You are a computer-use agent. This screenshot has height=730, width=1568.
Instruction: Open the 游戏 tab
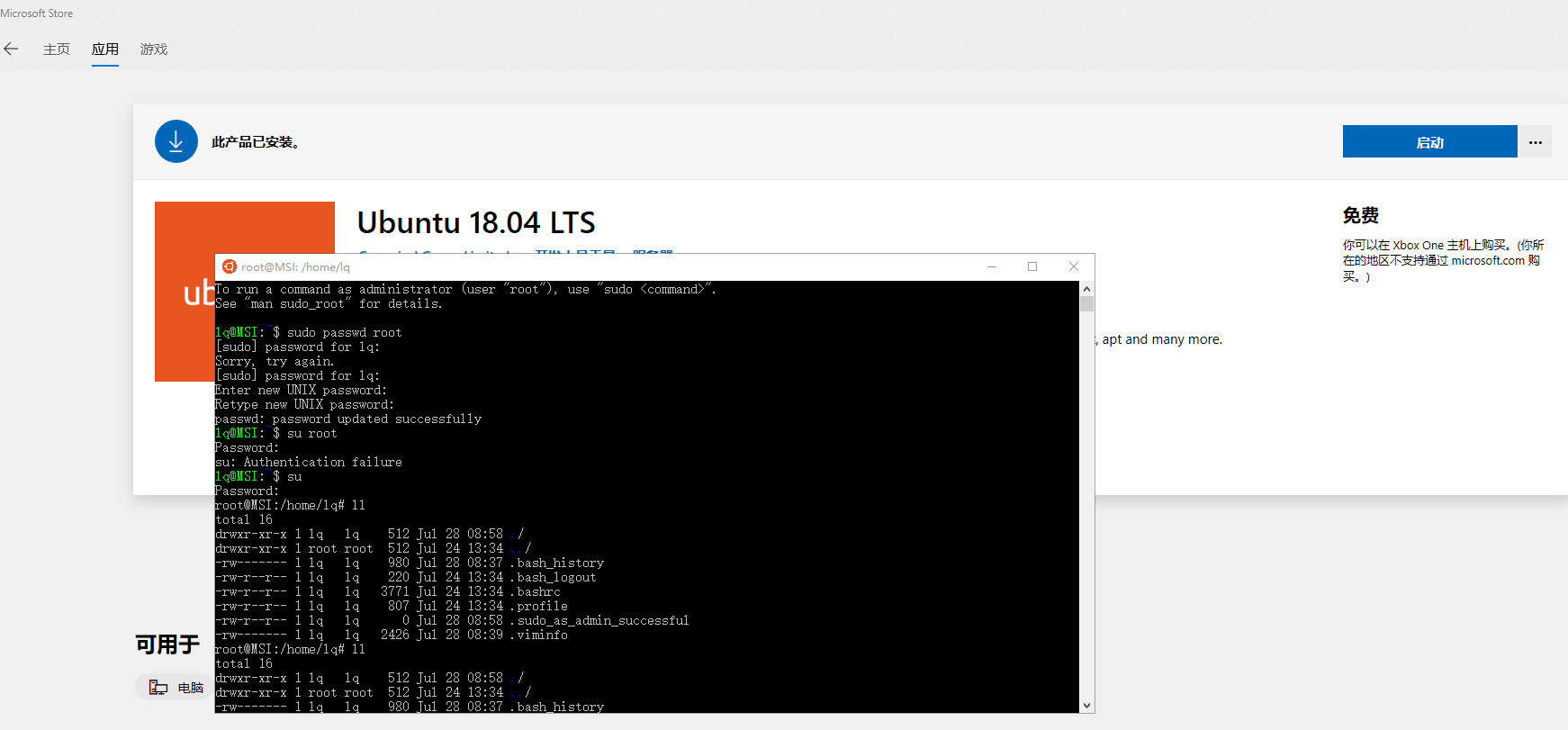click(x=154, y=50)
